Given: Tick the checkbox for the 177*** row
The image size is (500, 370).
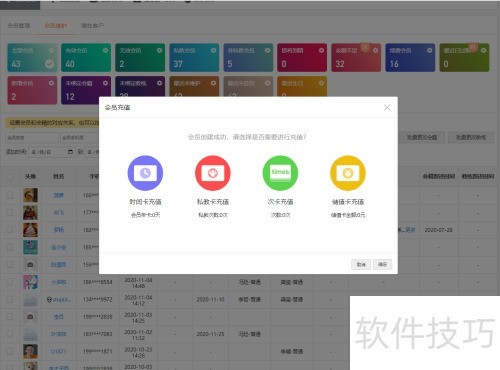Looking at the screenshot, I should click(x=10, y=212).
